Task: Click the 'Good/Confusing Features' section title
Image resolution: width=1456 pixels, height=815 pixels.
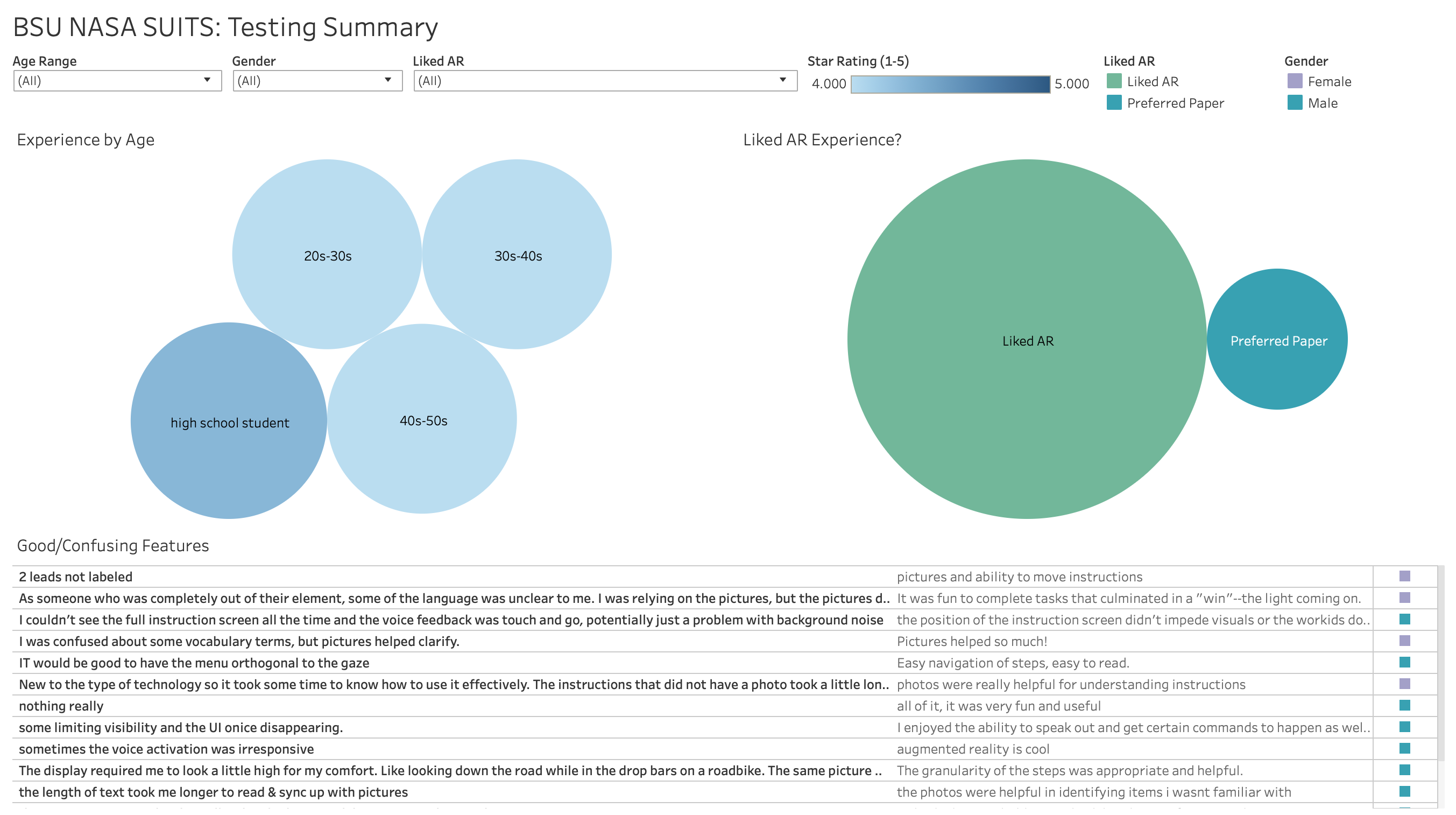Action: (112, 546)
